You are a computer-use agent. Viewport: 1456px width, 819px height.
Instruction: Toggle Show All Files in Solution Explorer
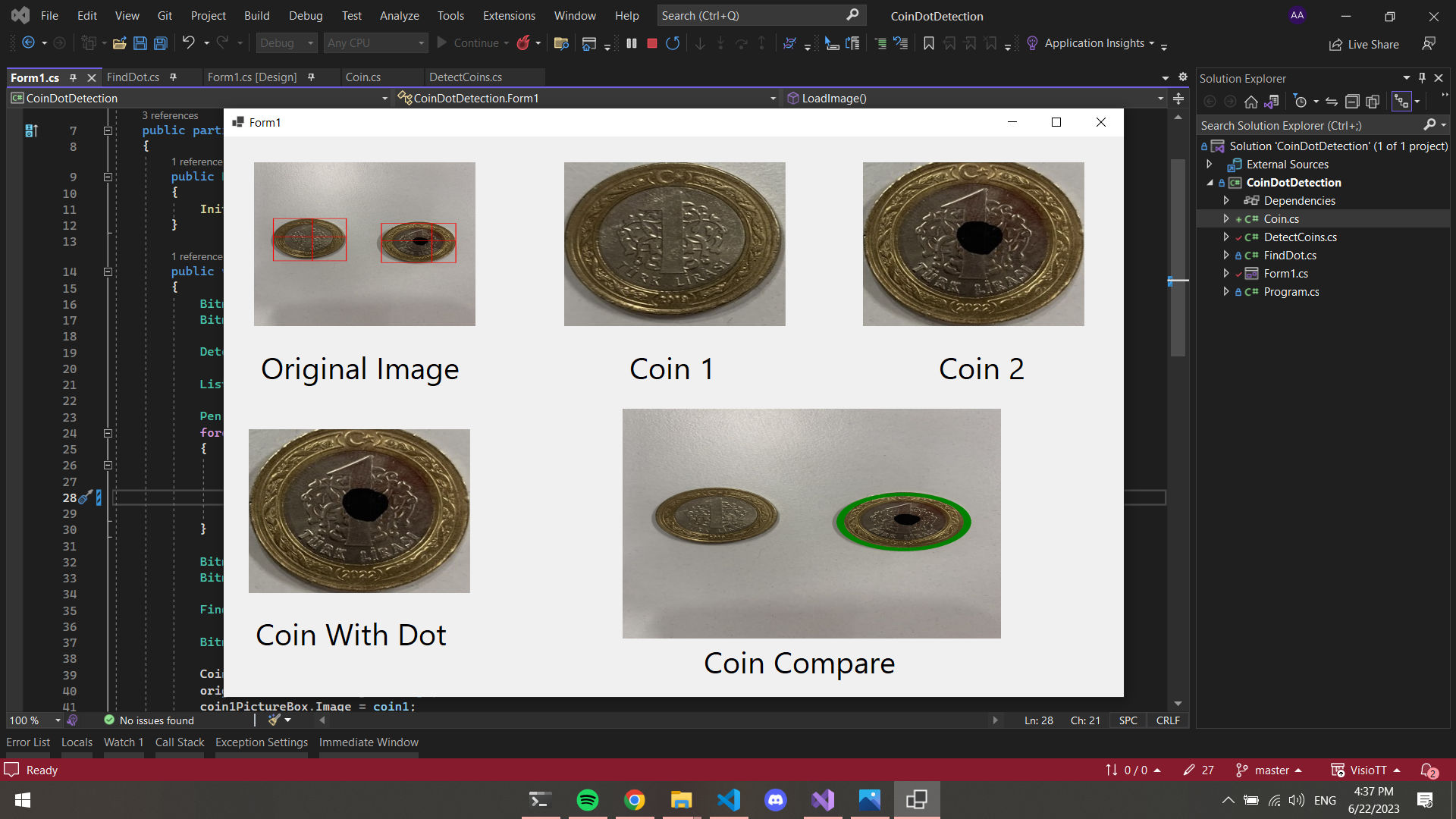click(1373, 102)
